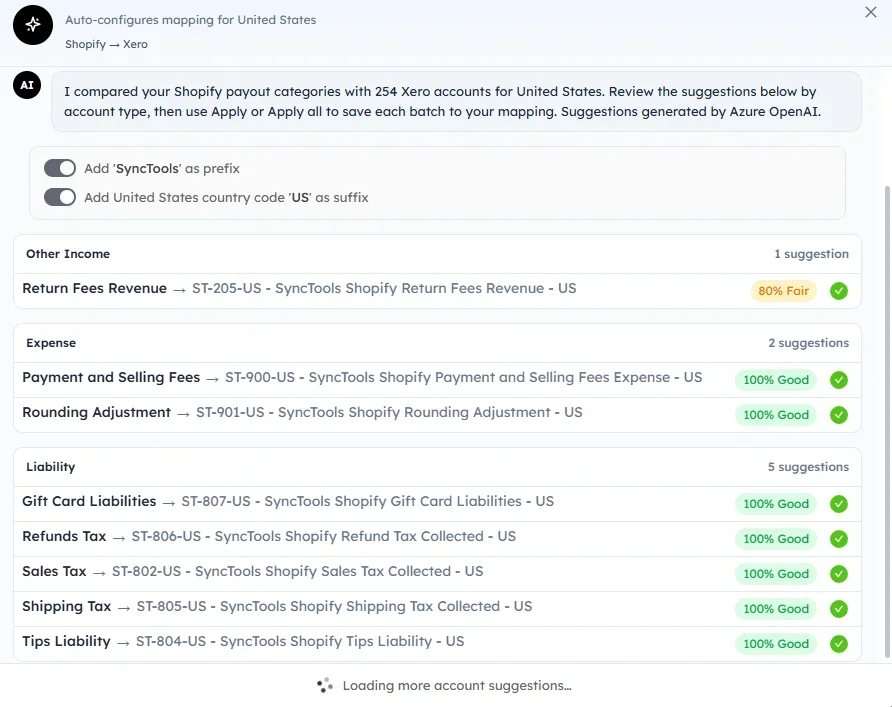Click green check for Return Fees Revenue
The height and width of the screenshot is (707, 892).
[839, 291]
